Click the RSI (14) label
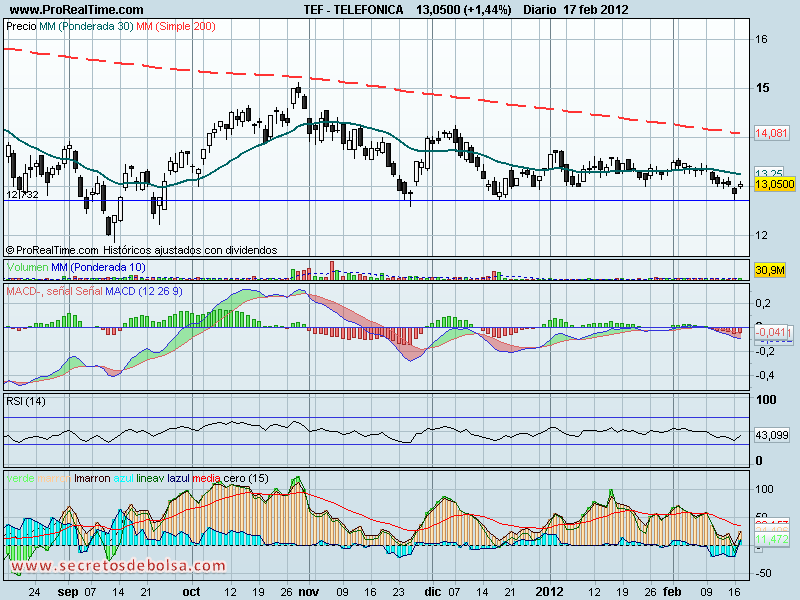Screen dimensions: 800x600 coord(26,401)
